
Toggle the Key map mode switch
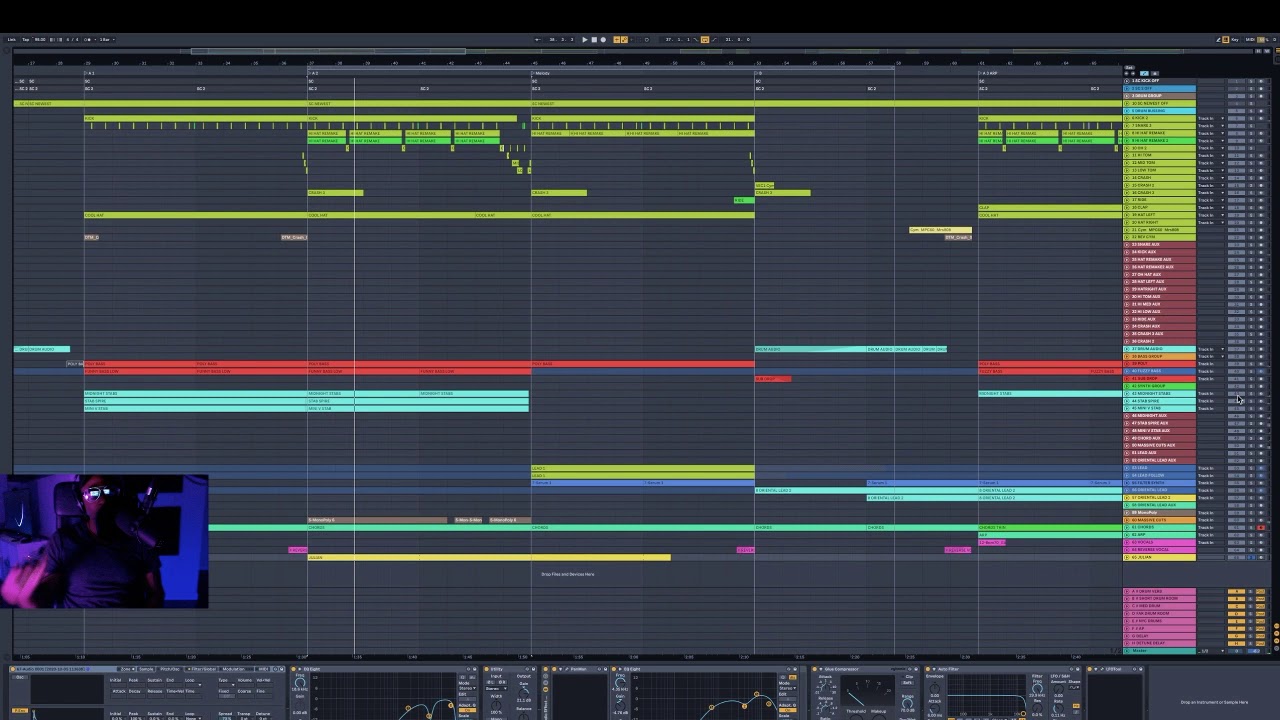pyautogui.click(x=1235, y=40)
